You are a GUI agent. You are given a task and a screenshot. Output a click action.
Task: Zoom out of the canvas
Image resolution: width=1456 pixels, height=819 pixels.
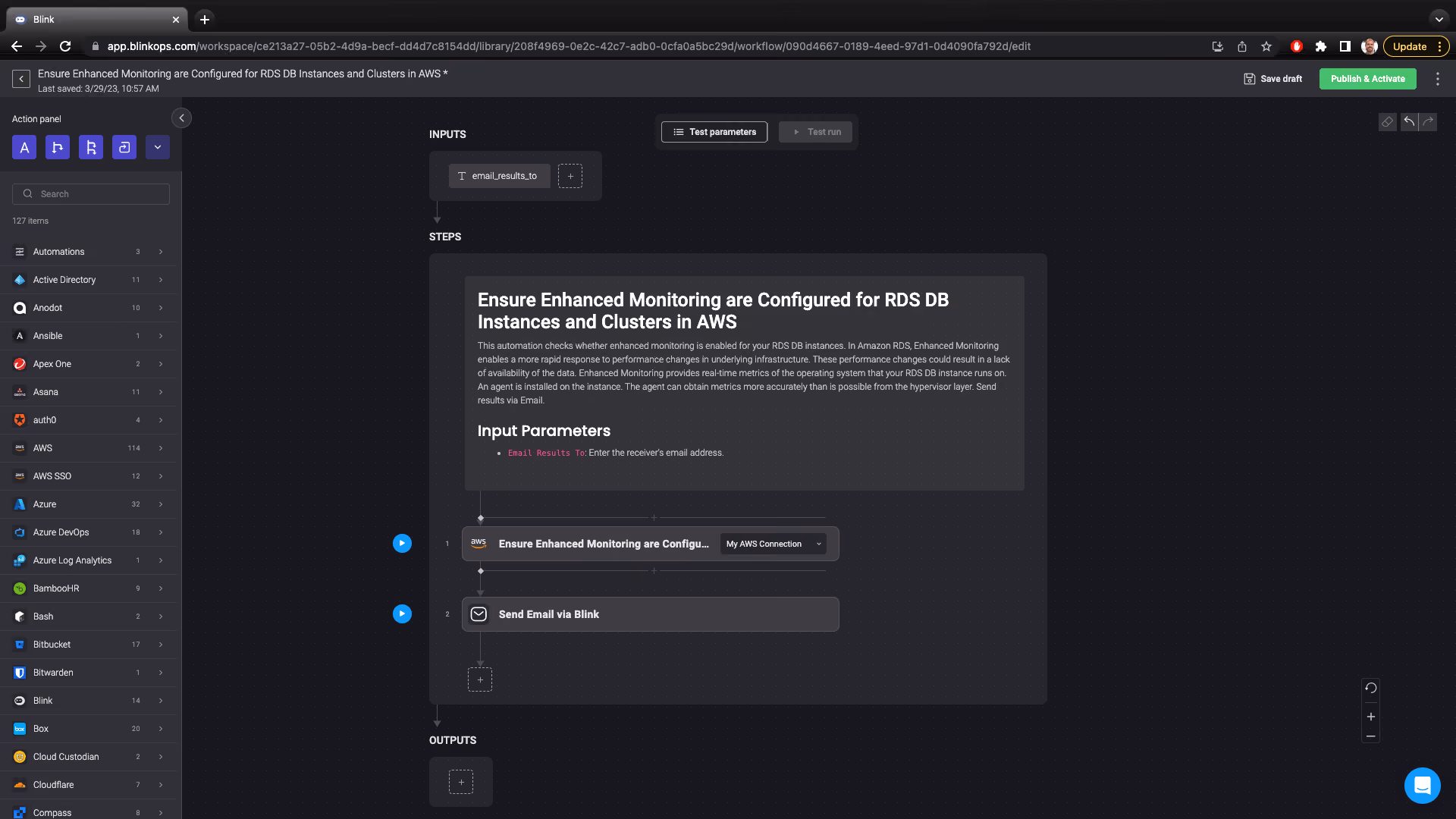point(1370,736)
